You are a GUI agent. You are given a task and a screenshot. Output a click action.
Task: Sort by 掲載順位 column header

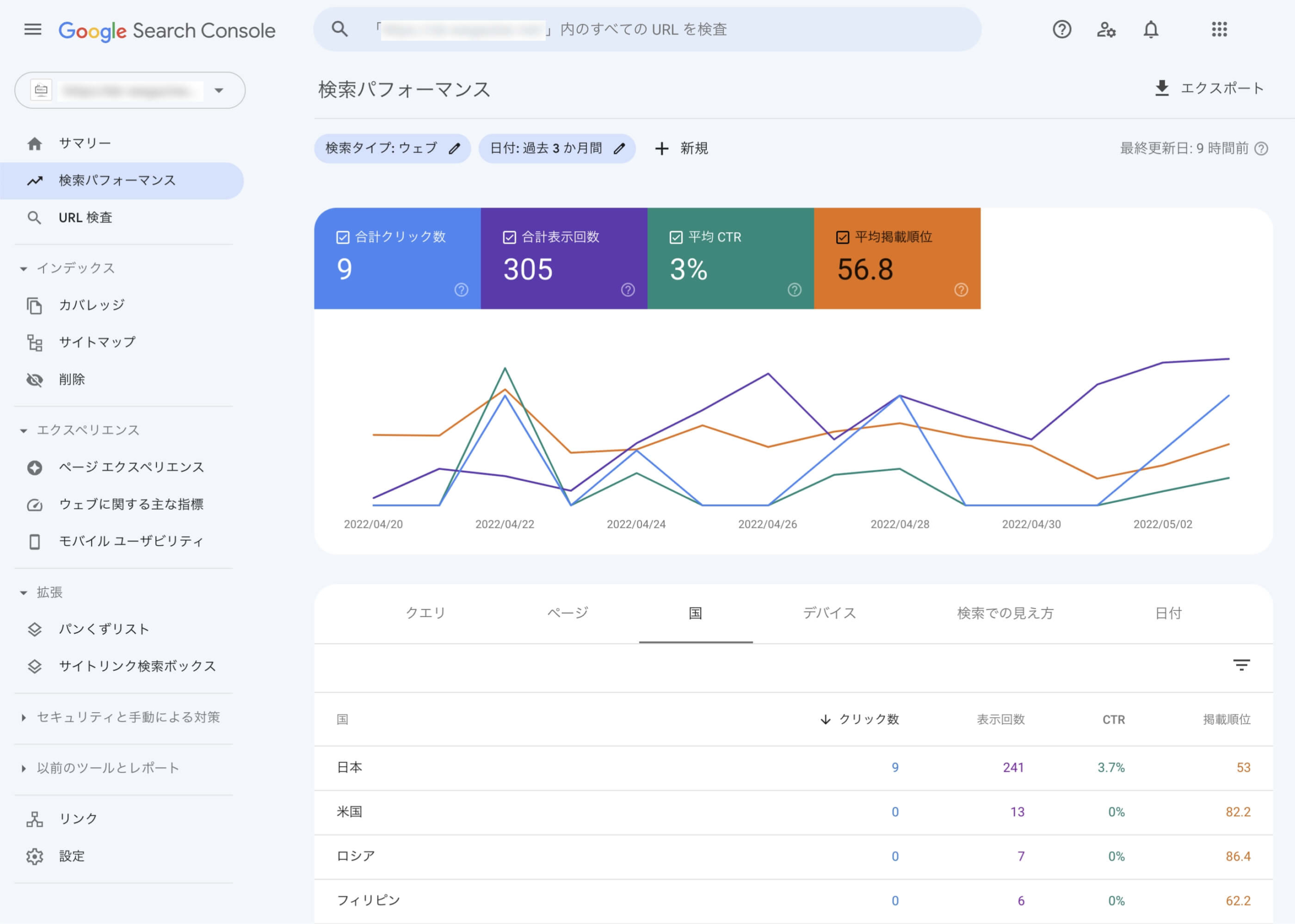(x=1227, y=719)
